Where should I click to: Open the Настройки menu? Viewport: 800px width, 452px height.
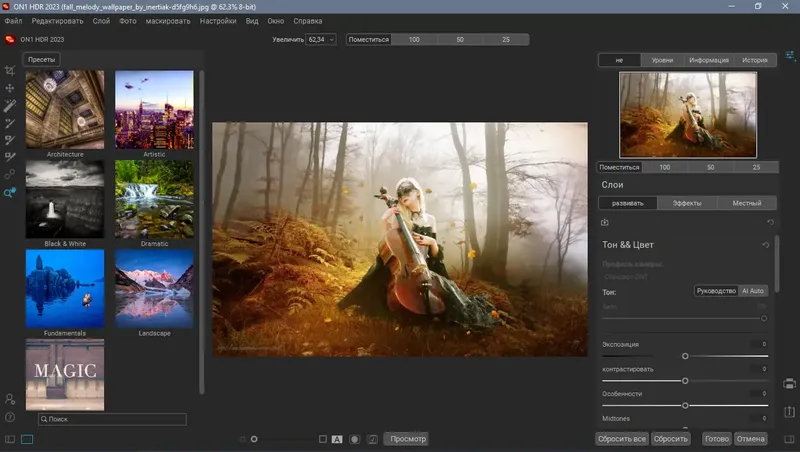(x=218, y=20)
